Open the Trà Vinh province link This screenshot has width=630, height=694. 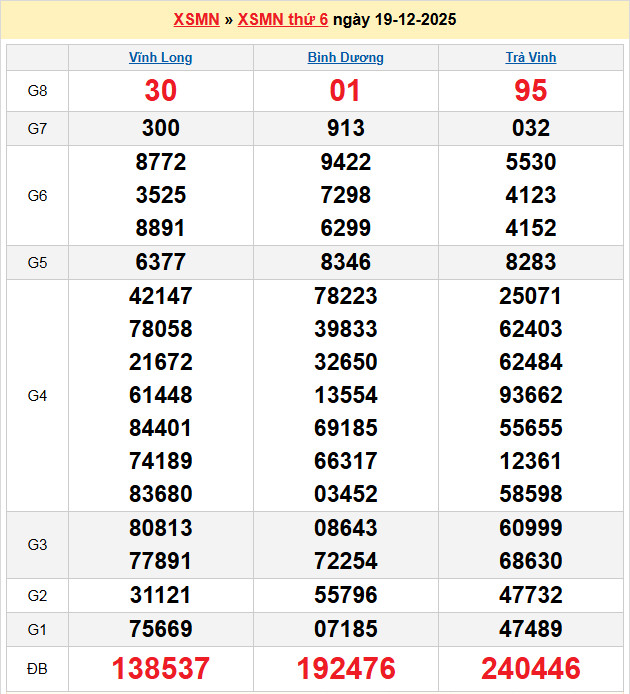(x=530, y=57)
